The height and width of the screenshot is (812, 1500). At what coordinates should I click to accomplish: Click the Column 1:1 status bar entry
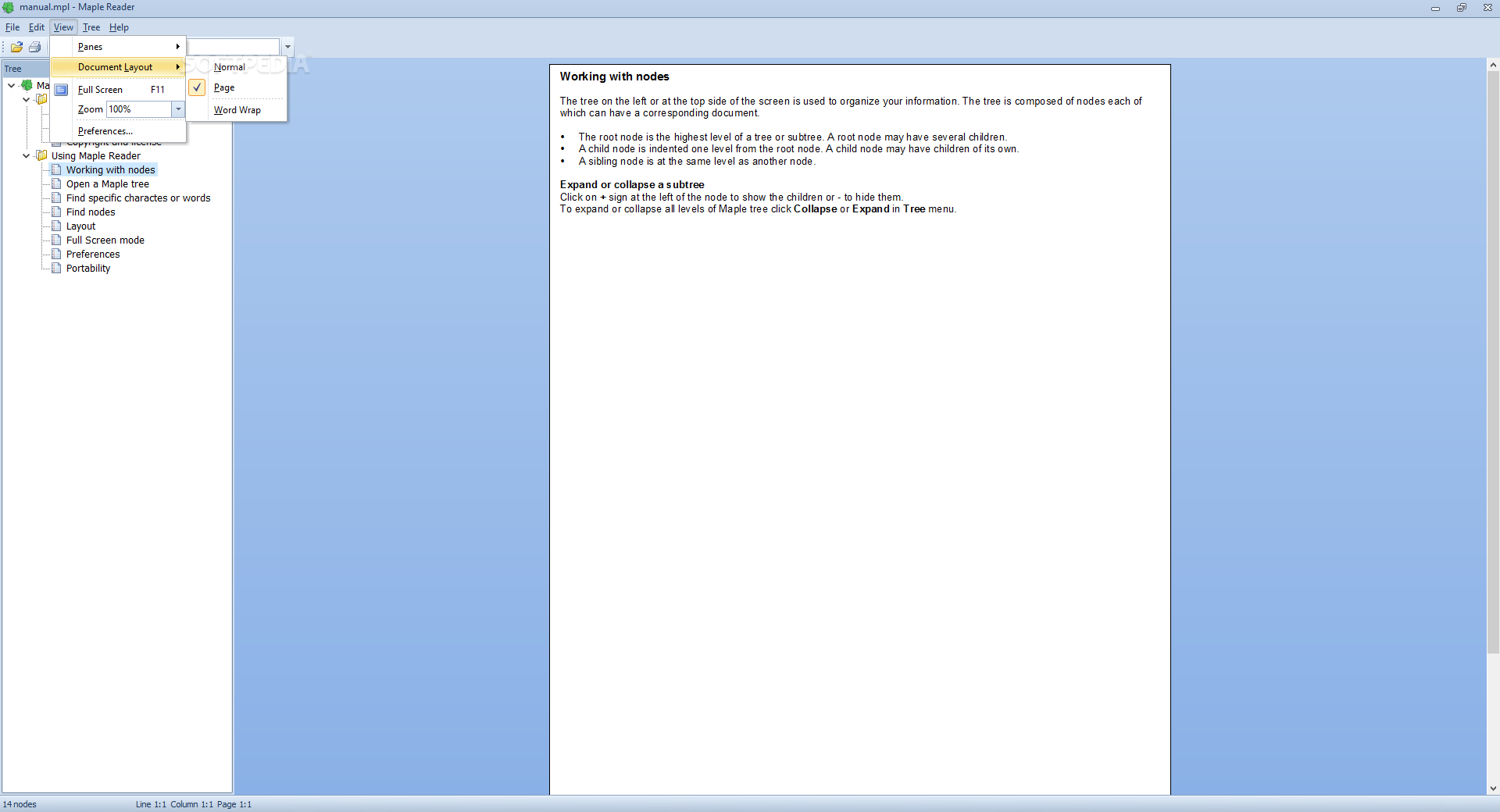[x=191, y=804]
